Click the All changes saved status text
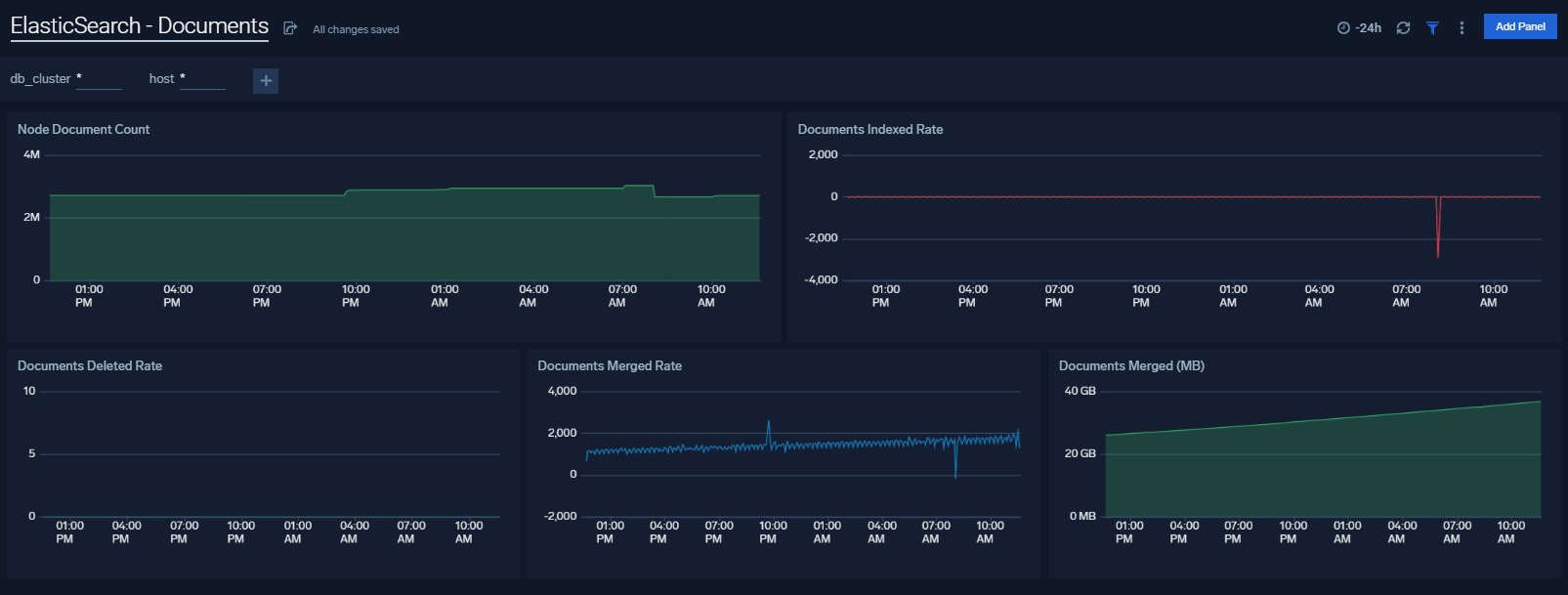The height and width of the screenshot is (595, 1568). click(356, 29)
